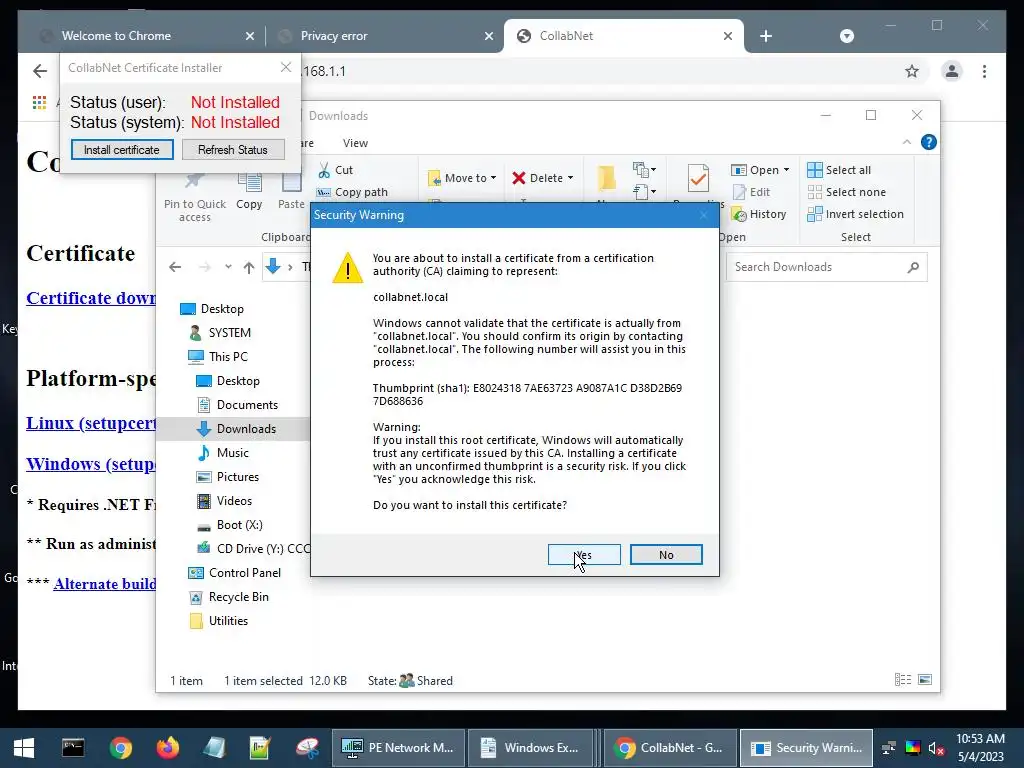Open the Windows setup link
The height and width of the screenshot is (768, 1024).
click(91, 464)
